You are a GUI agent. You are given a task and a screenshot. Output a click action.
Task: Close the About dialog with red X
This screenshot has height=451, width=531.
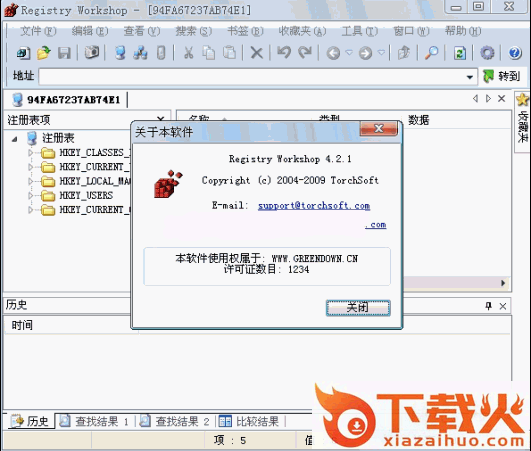[x=379, y=129]
